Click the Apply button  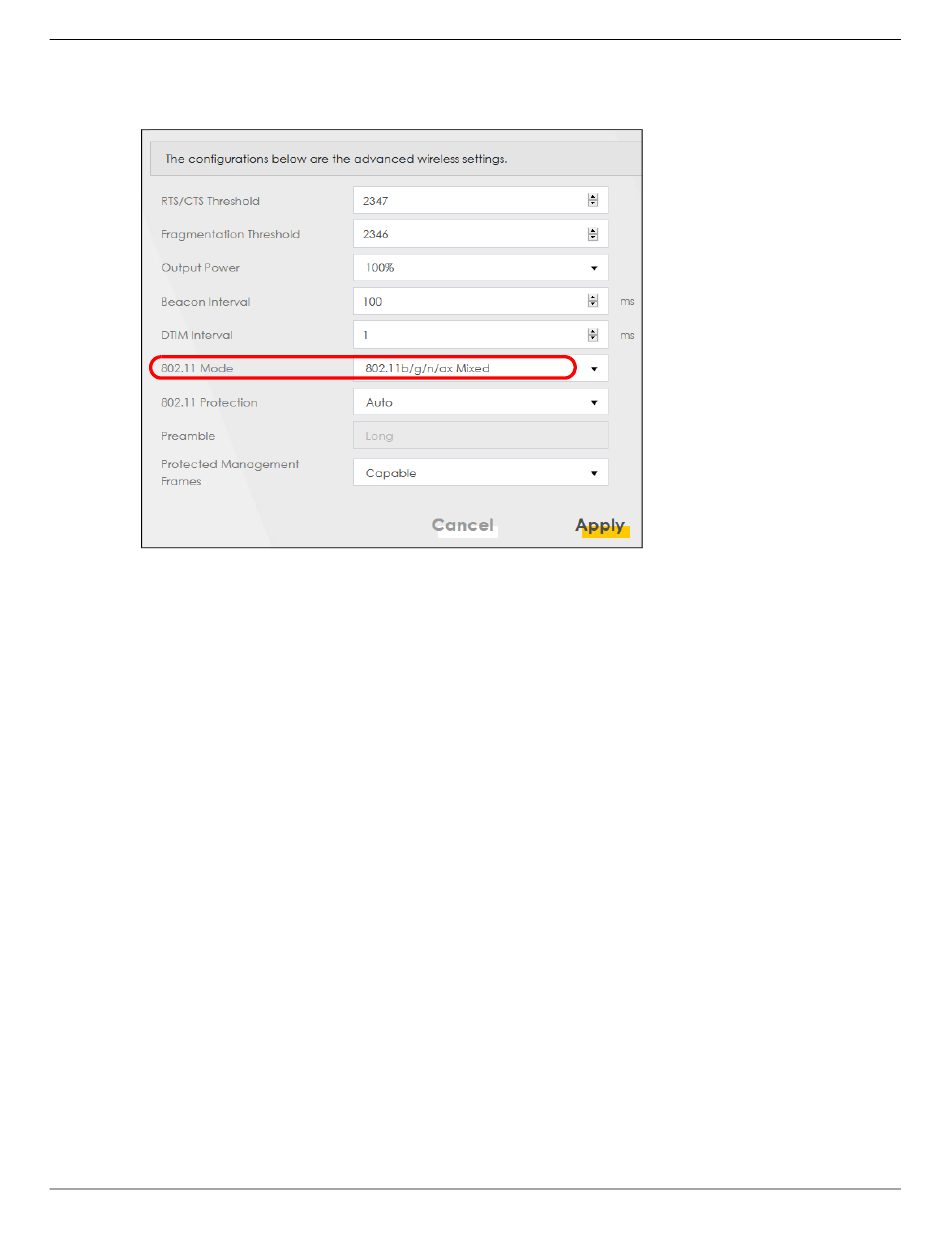600,525
